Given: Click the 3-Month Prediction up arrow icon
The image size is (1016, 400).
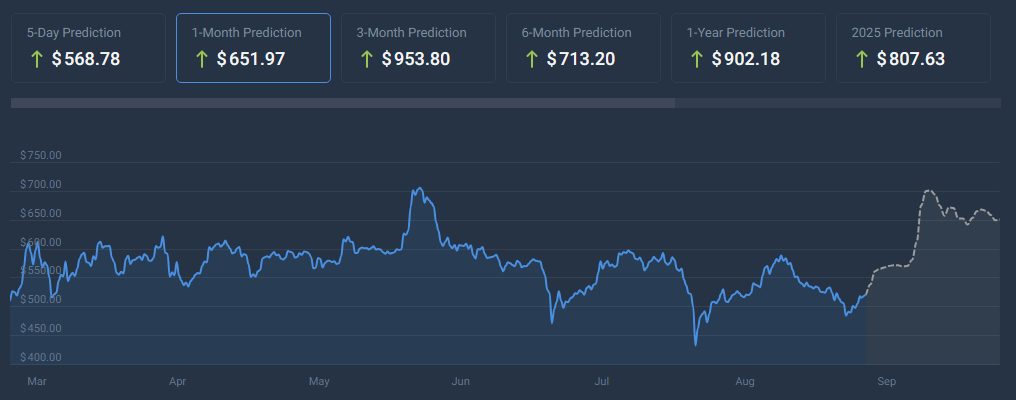Looking at the screenshot, I should click(x=367, y=59).
